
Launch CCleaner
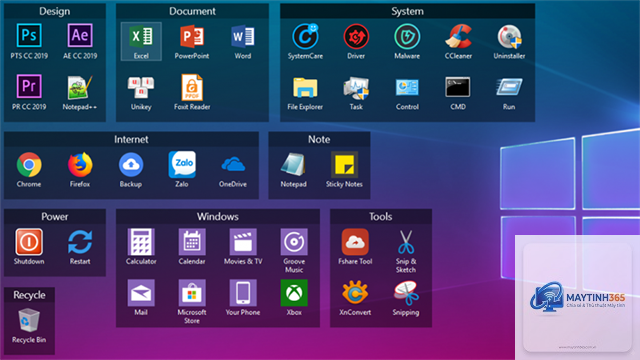coord(458,37)
